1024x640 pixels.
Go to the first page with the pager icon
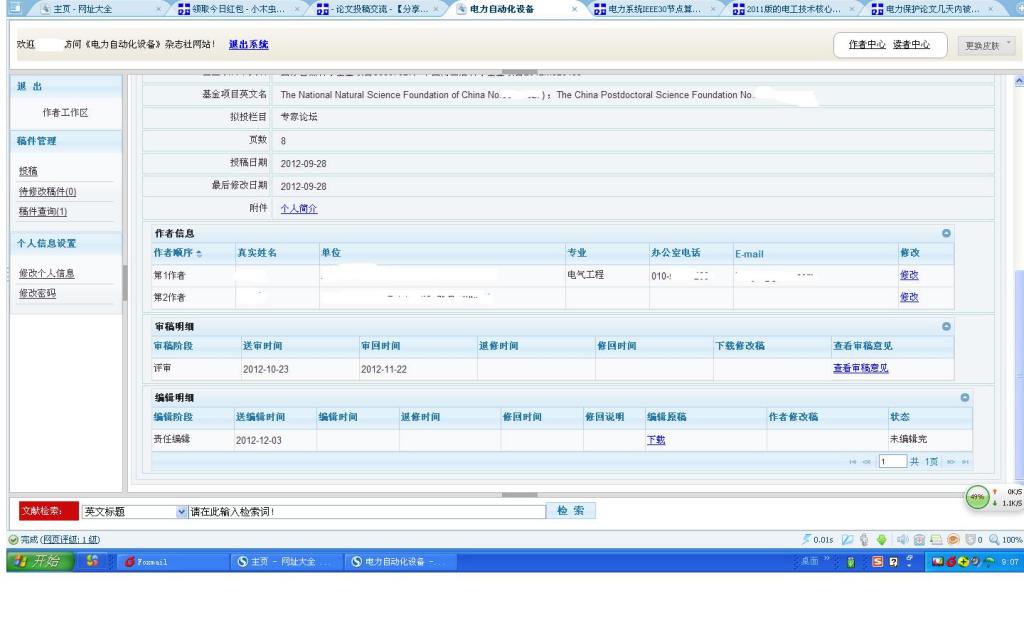[852, 462]
